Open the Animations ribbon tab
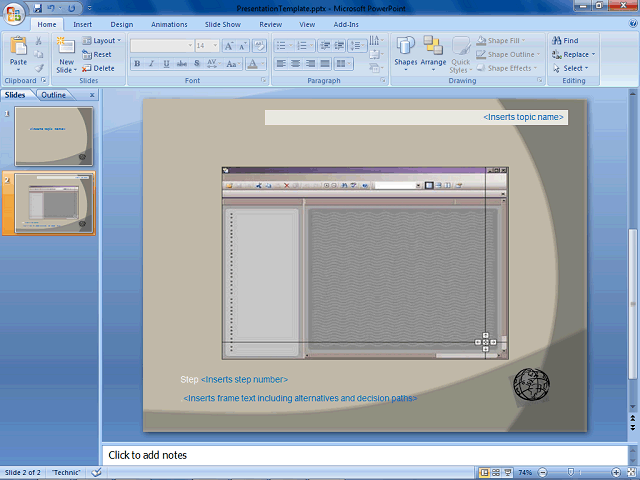Screen dimensions: 640x480 pyautogui.click(x=169, y=24)
